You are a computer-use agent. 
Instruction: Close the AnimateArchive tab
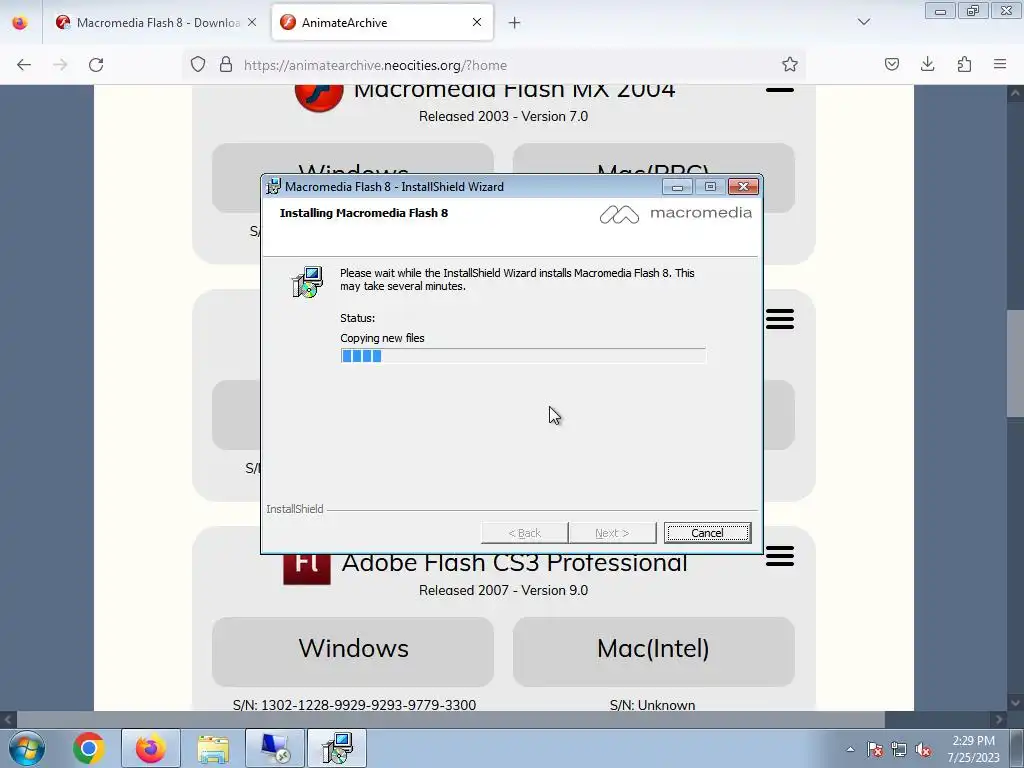click(x=477, y=22)
